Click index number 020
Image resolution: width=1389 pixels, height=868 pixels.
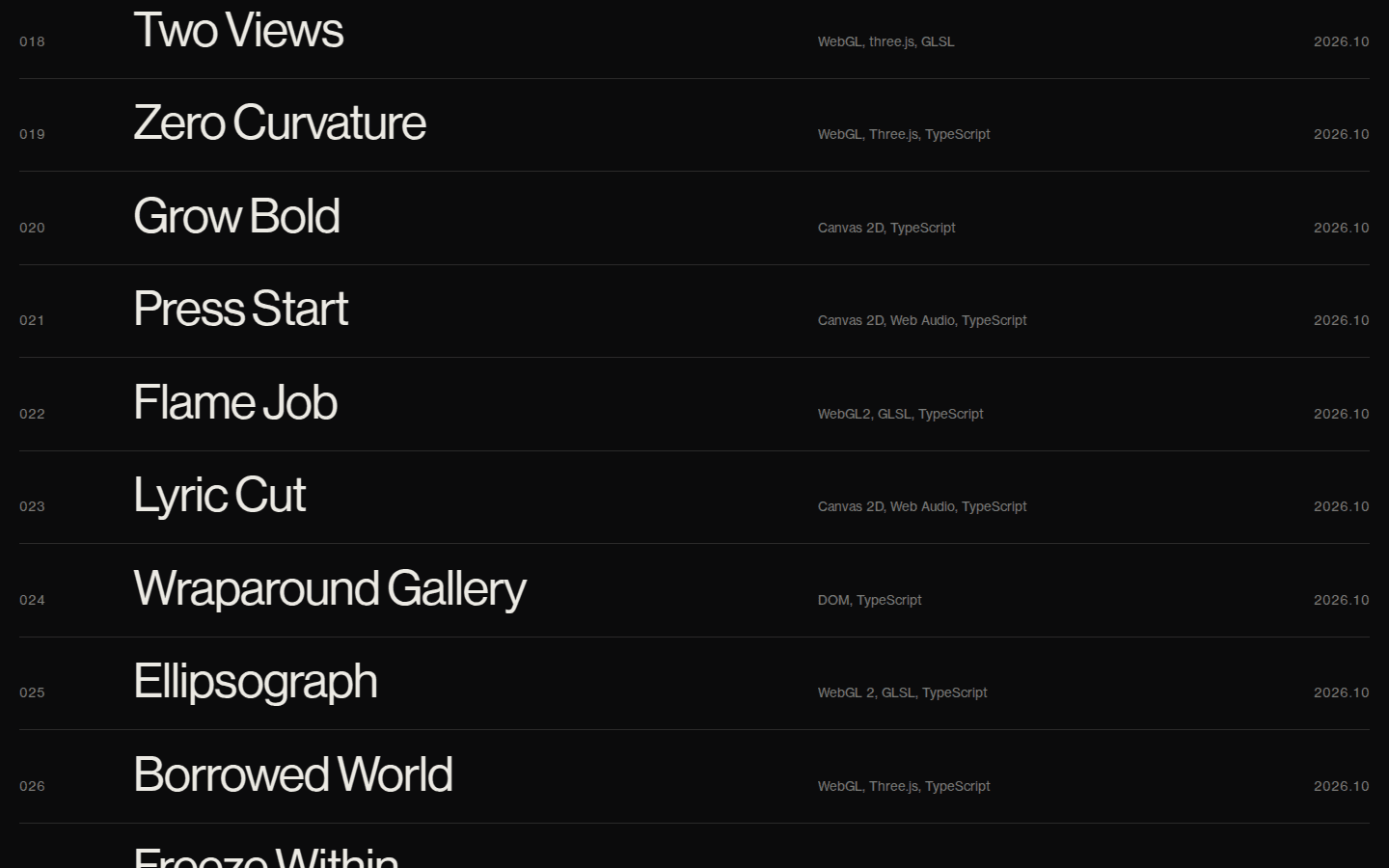[x=32, y=228]
